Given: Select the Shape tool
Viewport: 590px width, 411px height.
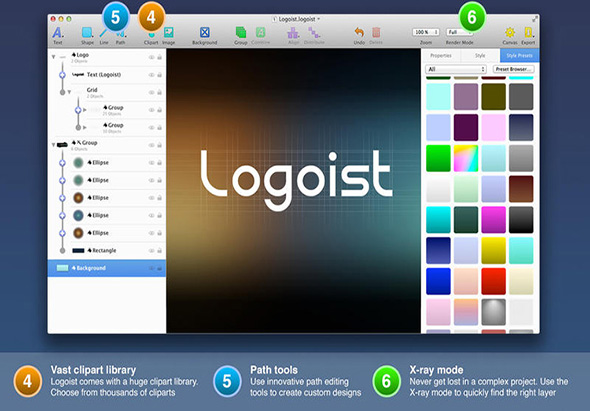Looking at the screenshot, I should tap(87, 33).
